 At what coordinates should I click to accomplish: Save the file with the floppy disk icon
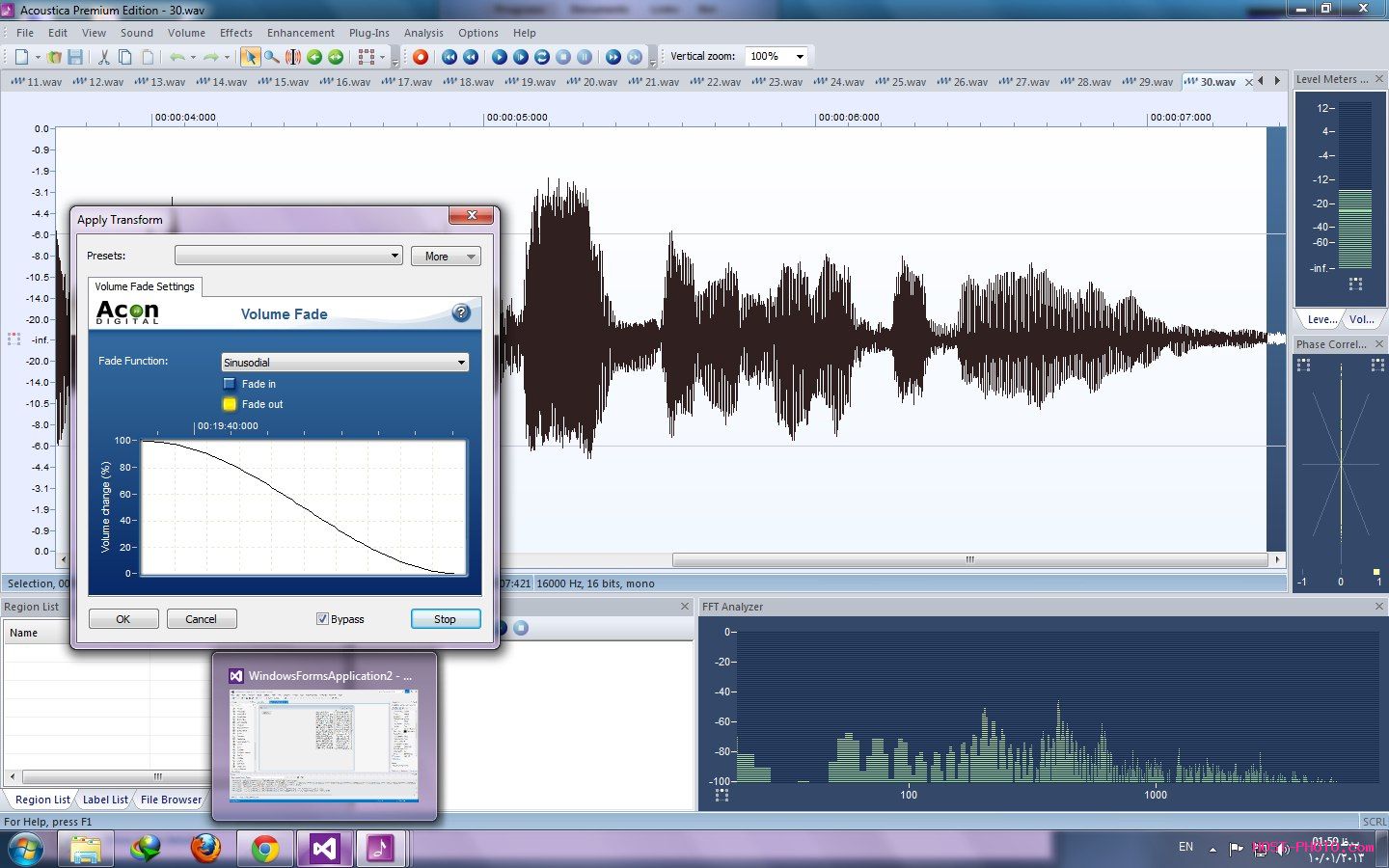pyautogui.click(x=75, y=57)
